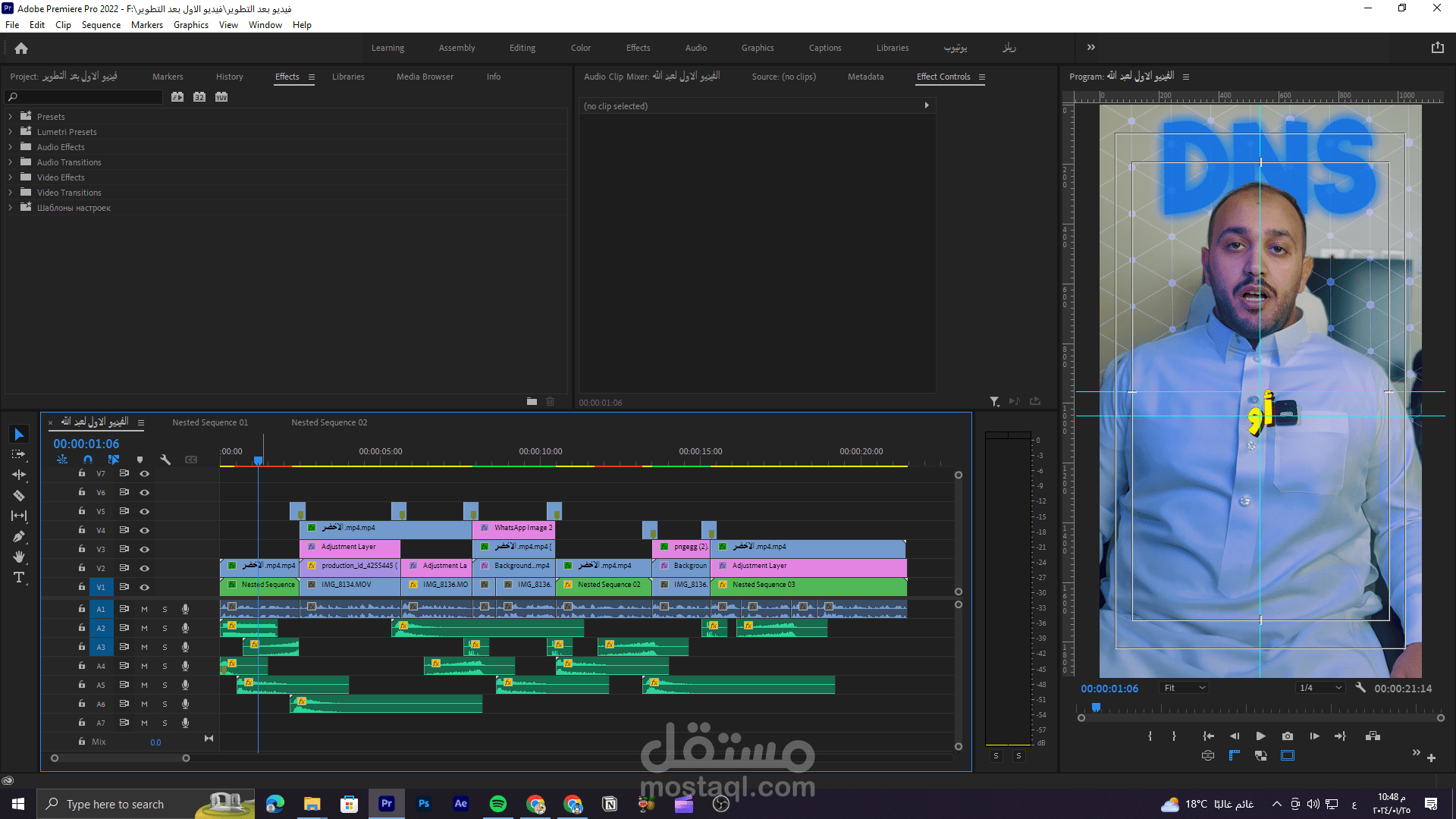The image size is (1456, 819).
Task: Switch to the Nested Sequence 02 tab
Action: click(x=329, y=422)
